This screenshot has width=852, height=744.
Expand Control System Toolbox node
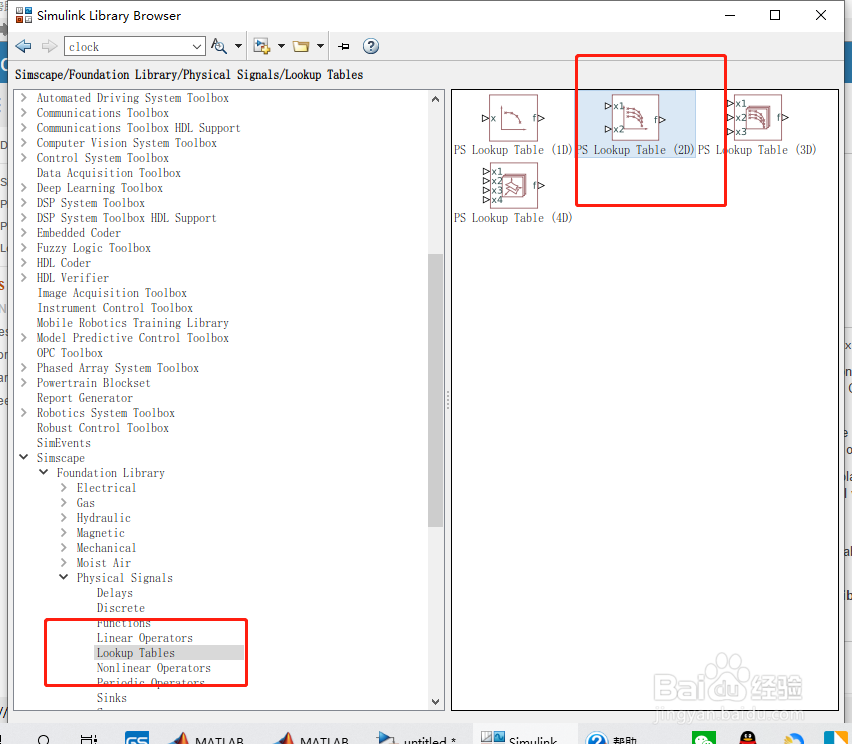(23, 158)
